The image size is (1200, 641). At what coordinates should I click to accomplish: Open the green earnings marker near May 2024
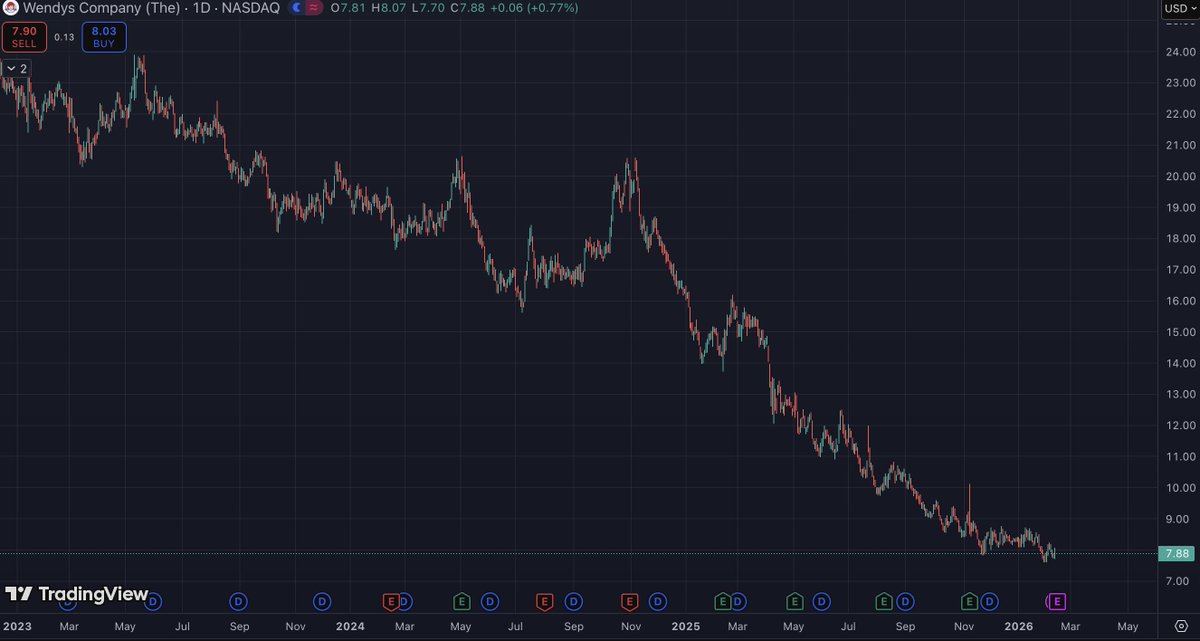462,601
